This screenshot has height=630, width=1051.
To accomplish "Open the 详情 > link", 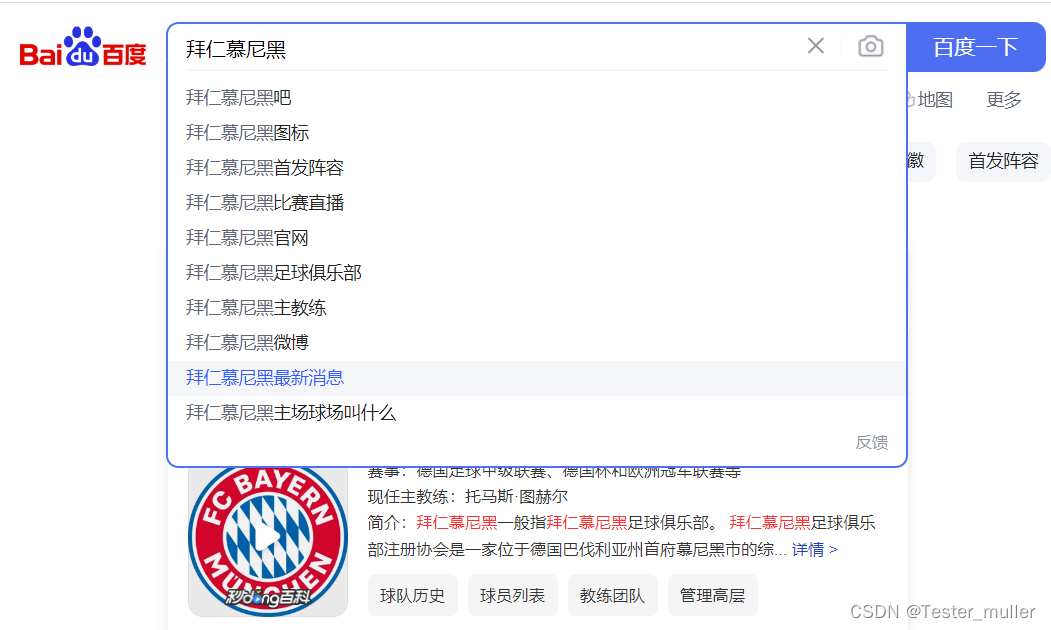I will (x=814, y=550).
